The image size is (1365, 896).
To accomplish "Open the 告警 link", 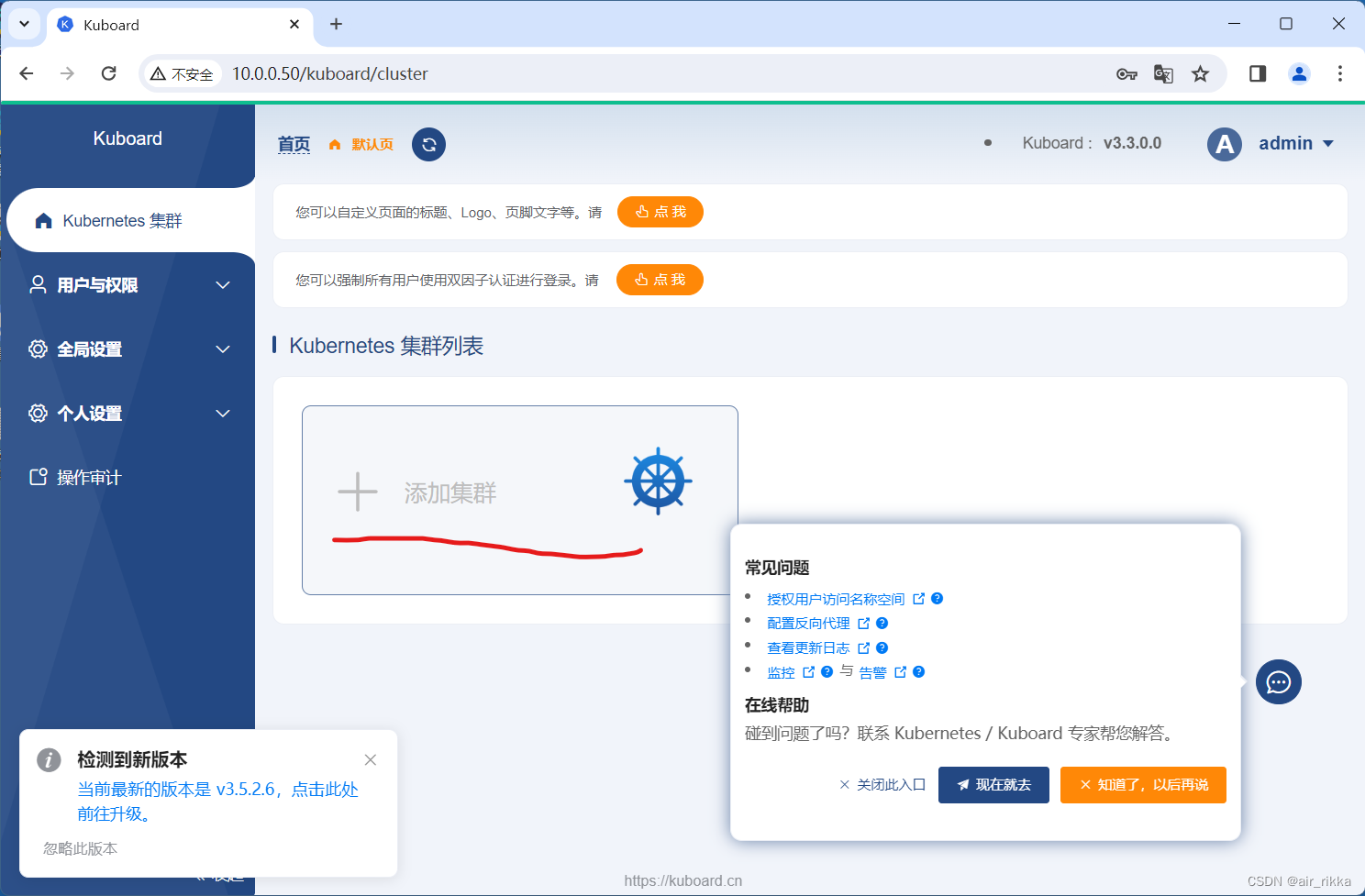I will click(872, 672).
